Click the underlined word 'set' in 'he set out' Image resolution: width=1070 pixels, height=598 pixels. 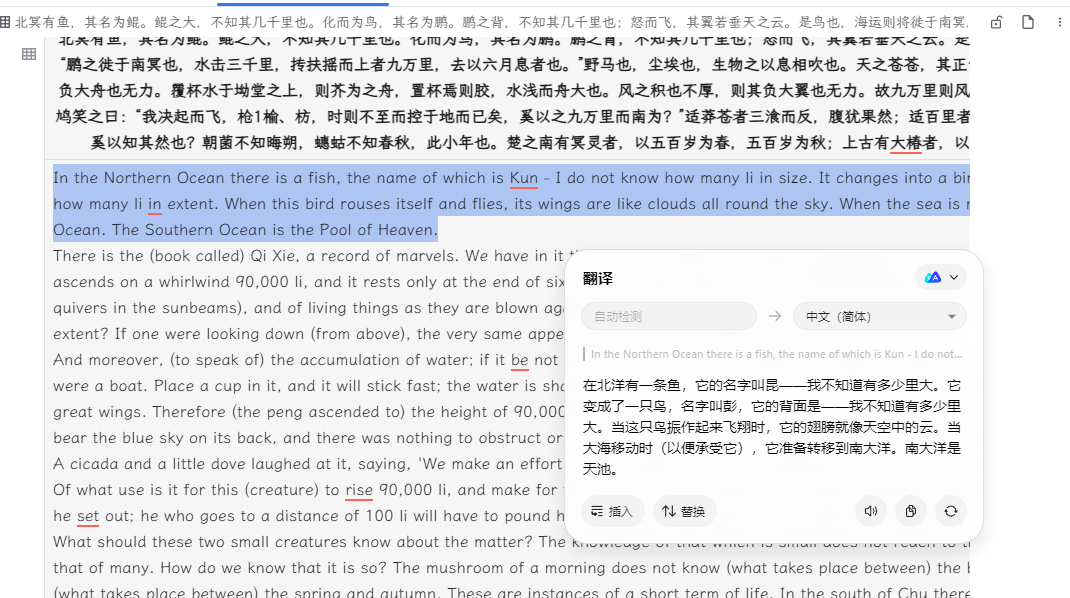click(x=87, y=516)
